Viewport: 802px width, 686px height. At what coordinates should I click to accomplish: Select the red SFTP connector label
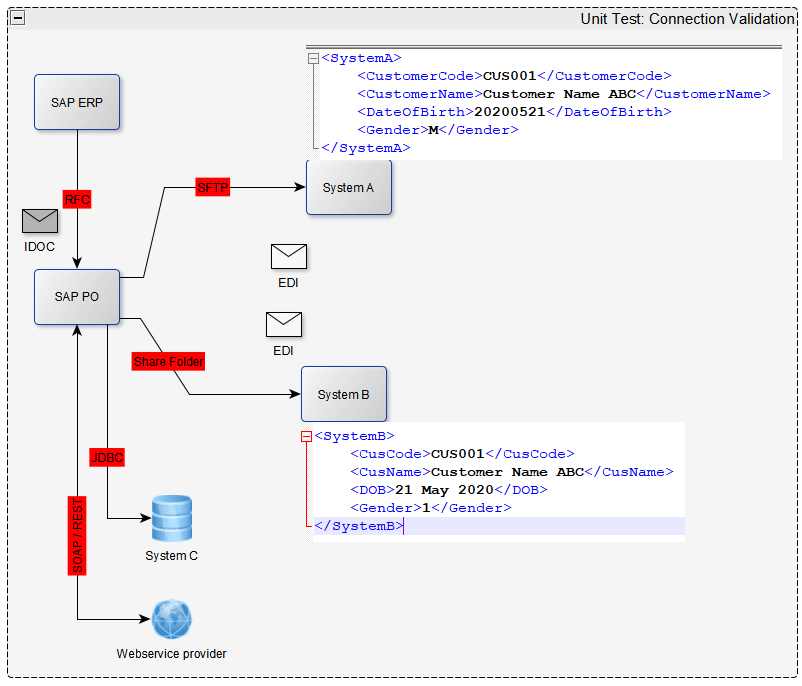click(x=212, y=187)
